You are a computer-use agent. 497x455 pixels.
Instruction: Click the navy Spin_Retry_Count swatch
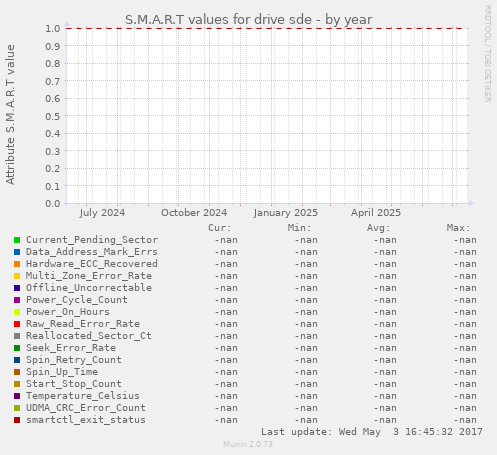pos(17,360)
